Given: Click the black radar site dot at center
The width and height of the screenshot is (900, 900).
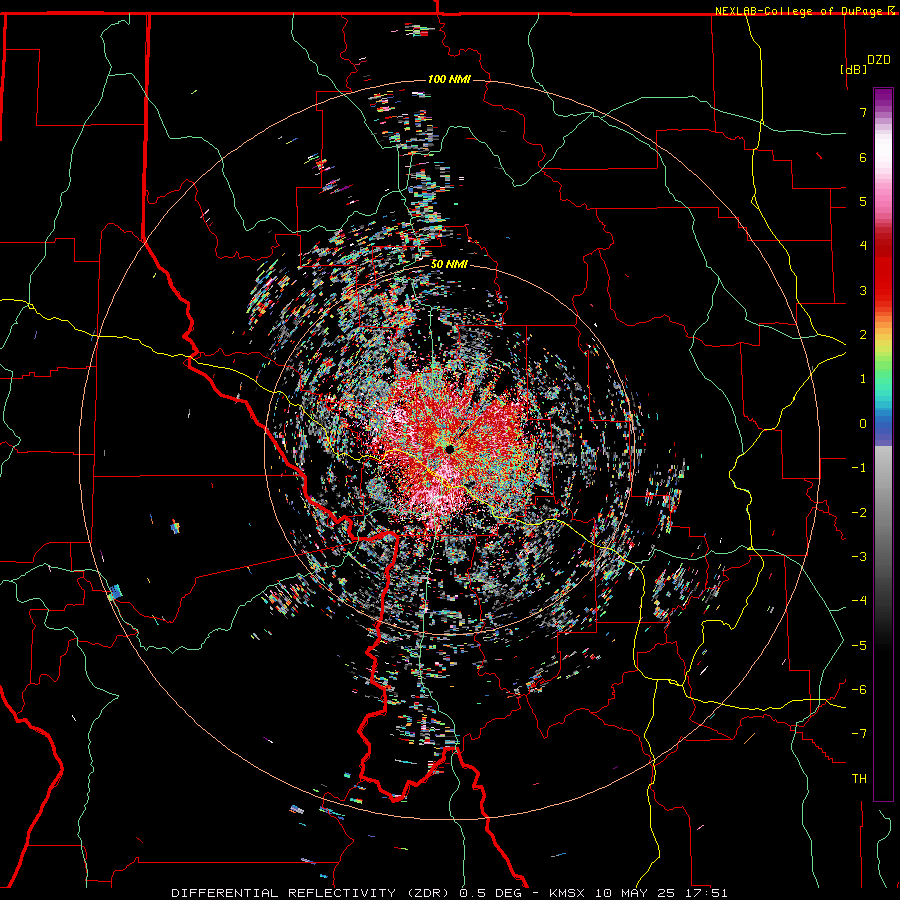Looking at the screenshot, I should [449, 448].
